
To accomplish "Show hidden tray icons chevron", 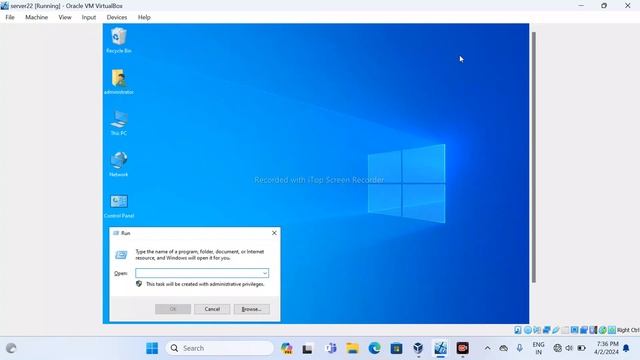I will click(x=487, y=348).
